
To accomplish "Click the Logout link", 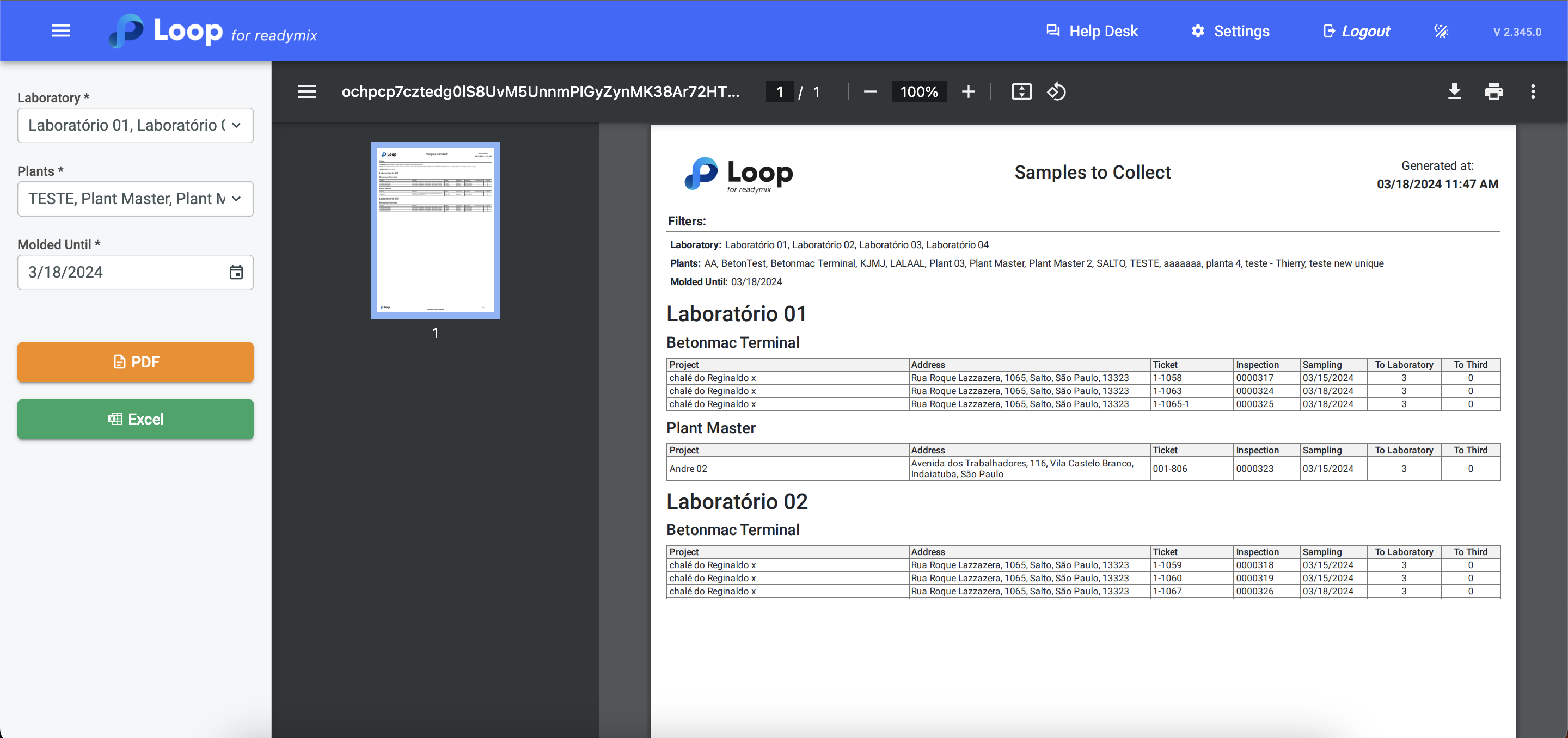I will pyautogui.click(x=1356, y=31).
